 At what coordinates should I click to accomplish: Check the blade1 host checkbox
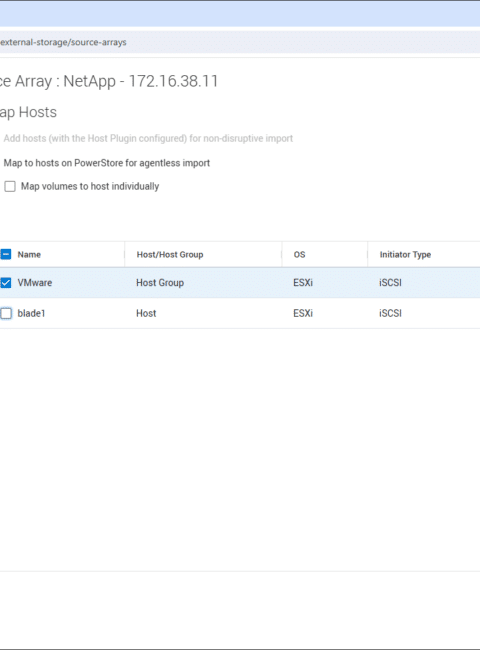tap(6, 313)
